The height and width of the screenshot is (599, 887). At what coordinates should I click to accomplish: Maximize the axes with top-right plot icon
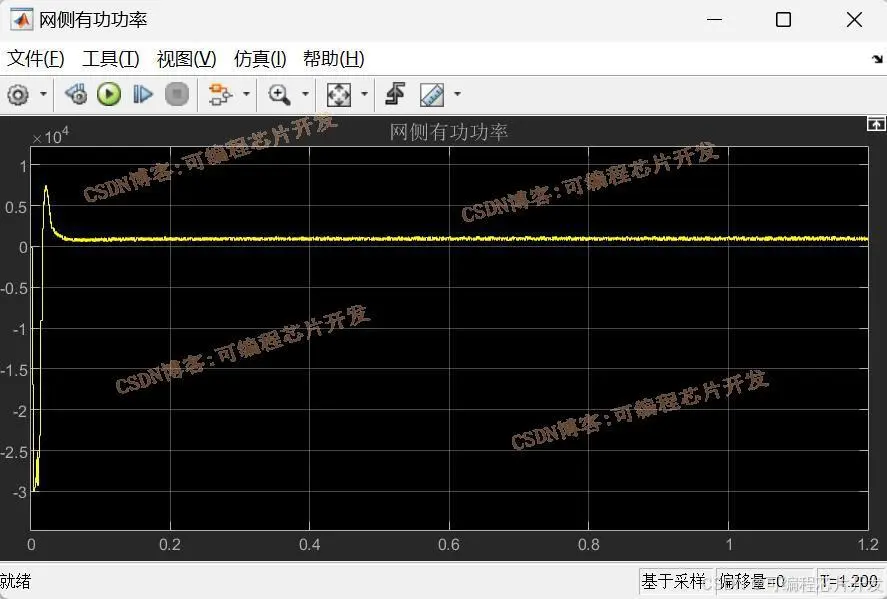(x=876, y=123)
